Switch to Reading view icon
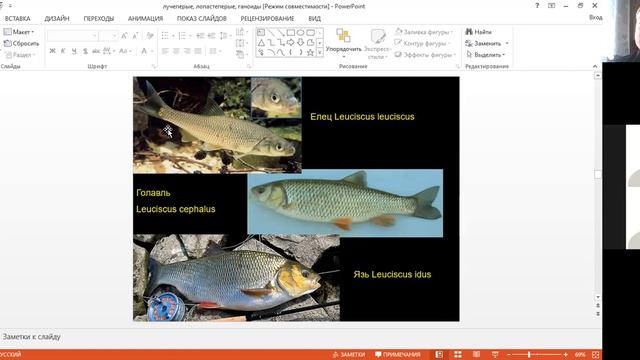 [x=476, y=355]
